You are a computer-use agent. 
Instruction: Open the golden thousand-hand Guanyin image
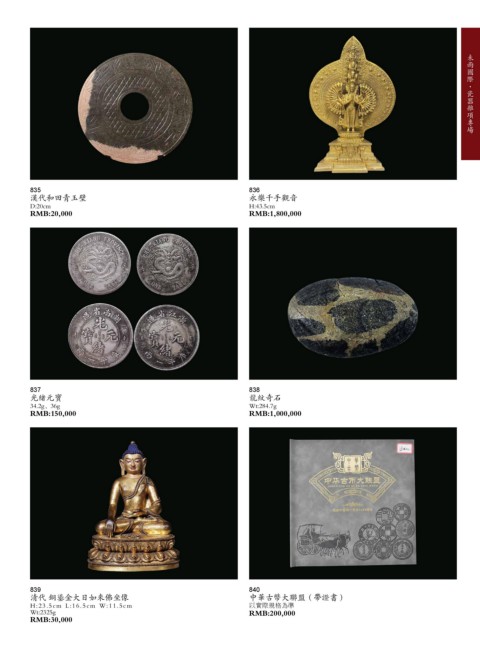pyautogui.click(x=353, y=104)
